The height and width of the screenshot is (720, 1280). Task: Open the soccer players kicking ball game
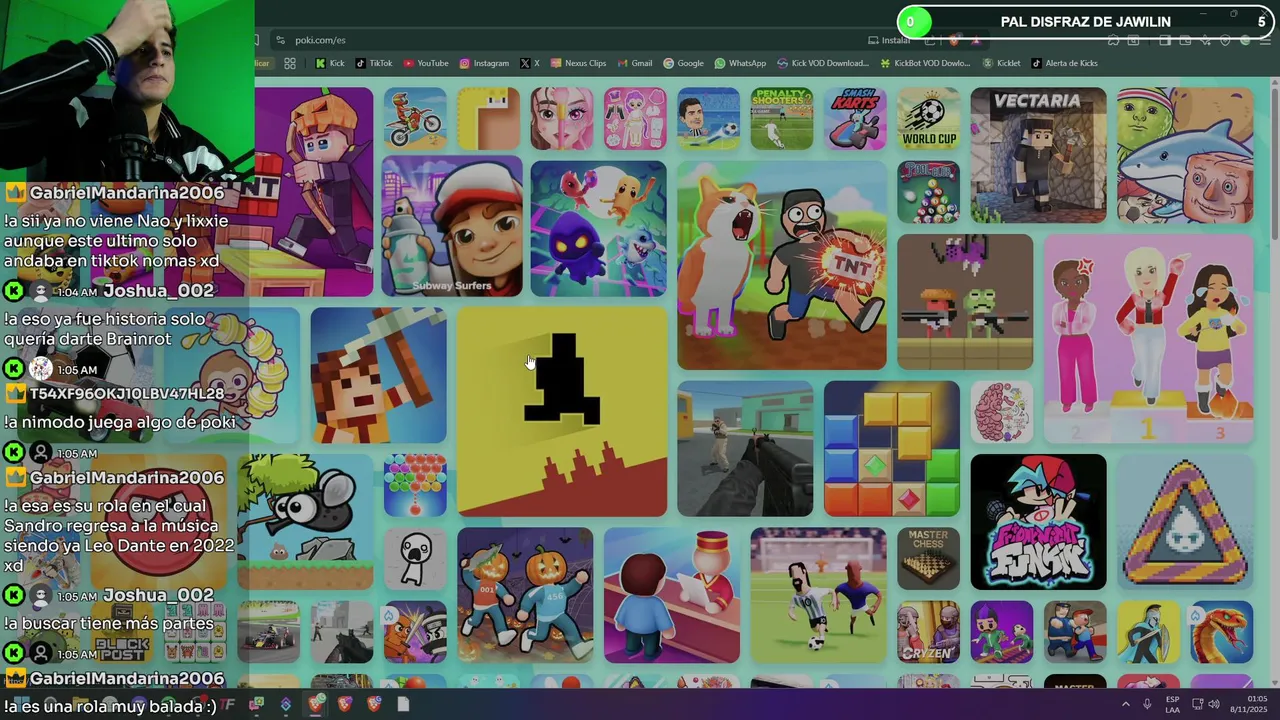click(818, 595)
